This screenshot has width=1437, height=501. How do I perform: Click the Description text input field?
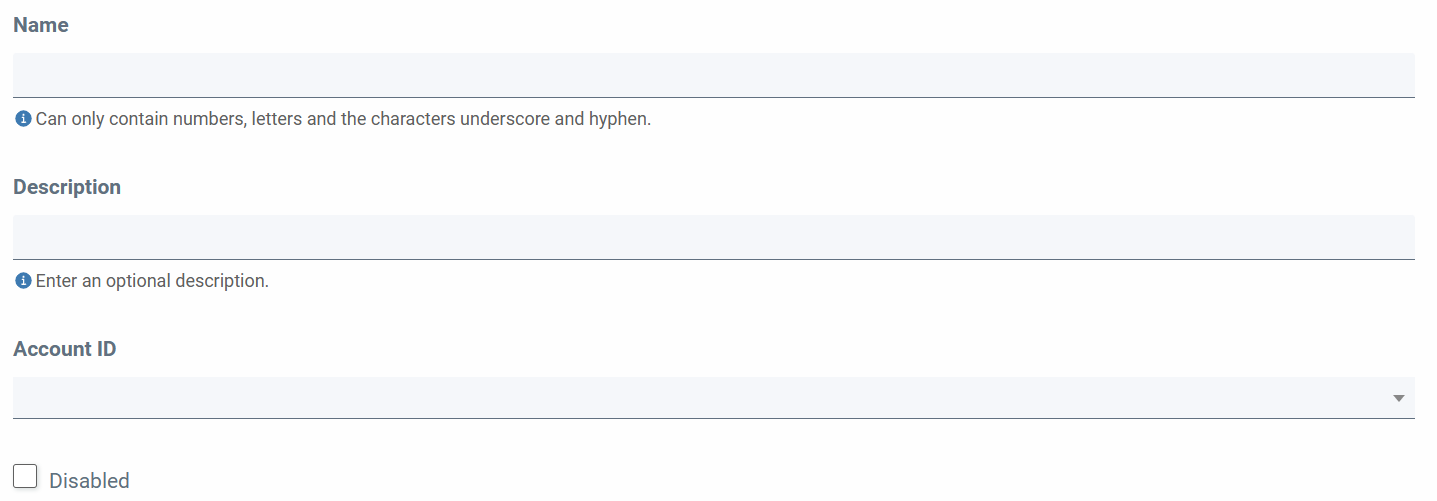tap(714, 237)
